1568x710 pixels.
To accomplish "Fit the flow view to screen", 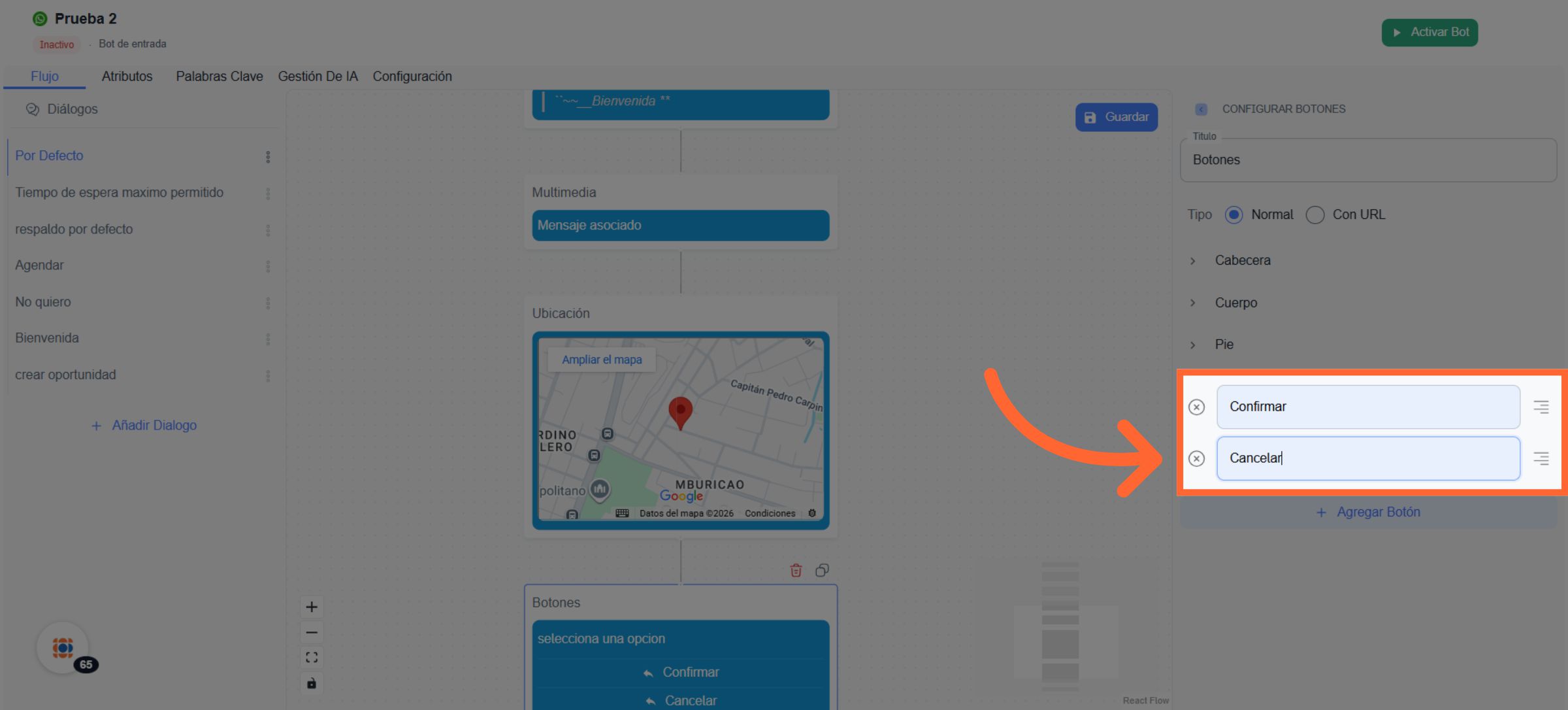I will point(312,657).
